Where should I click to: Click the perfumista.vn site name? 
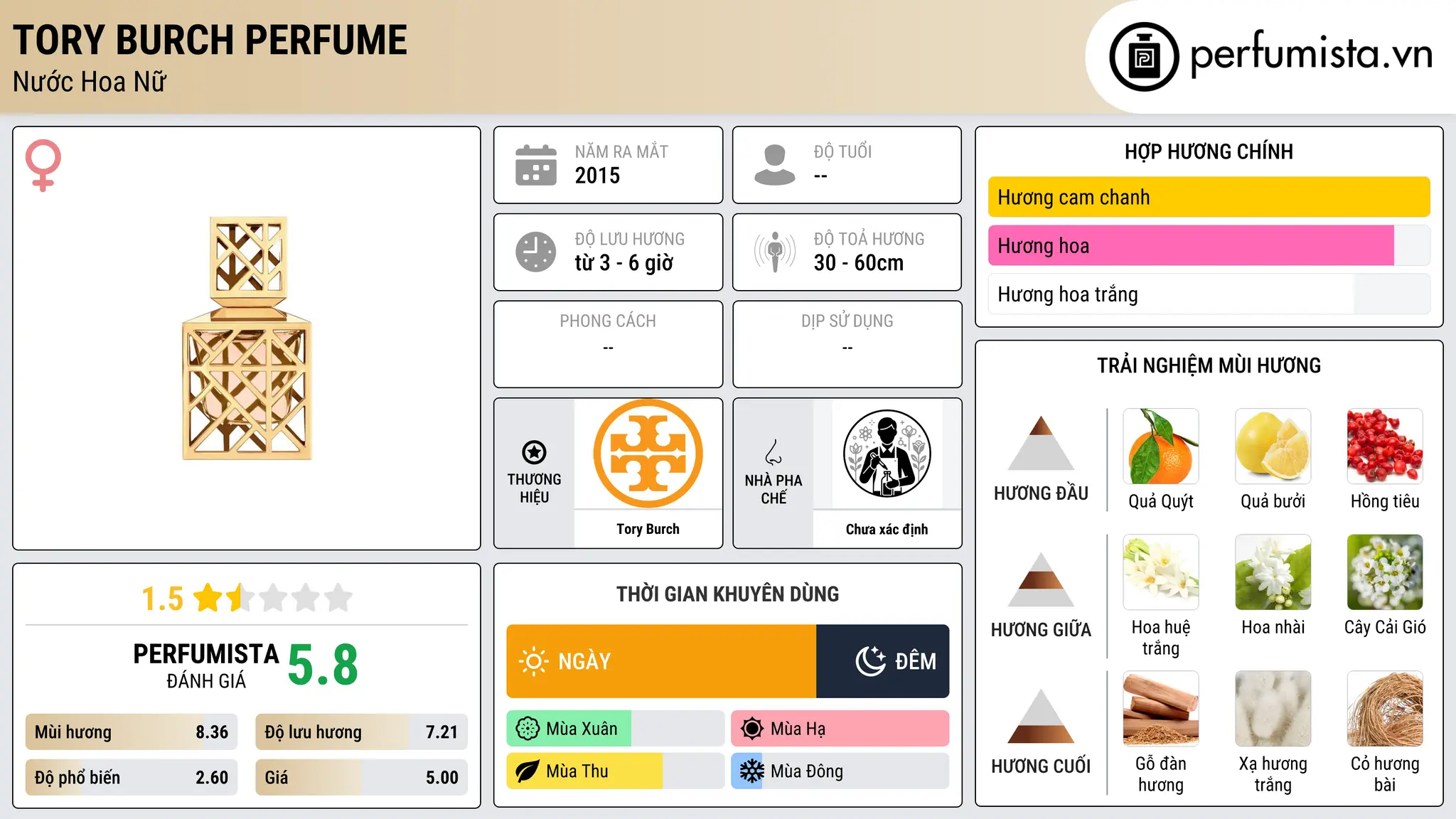(x=1311, y=54)
